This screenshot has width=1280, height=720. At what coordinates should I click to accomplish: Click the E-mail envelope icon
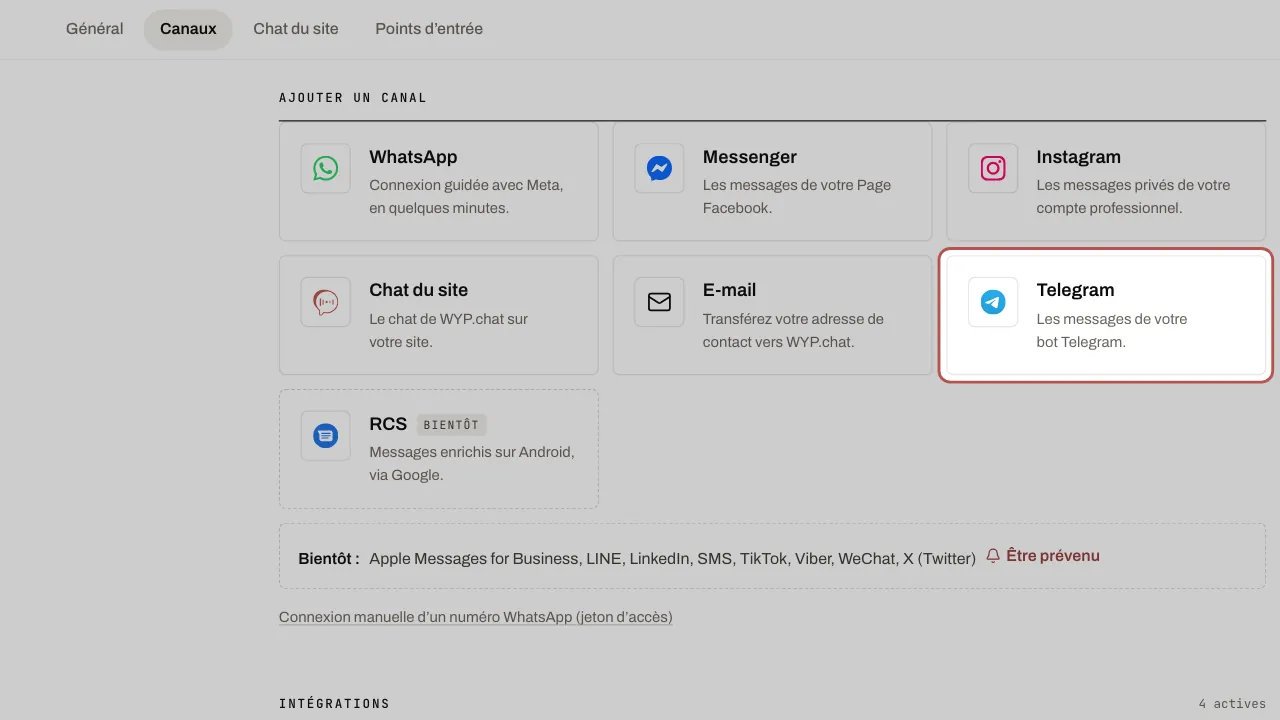click(x=659, y=302)
